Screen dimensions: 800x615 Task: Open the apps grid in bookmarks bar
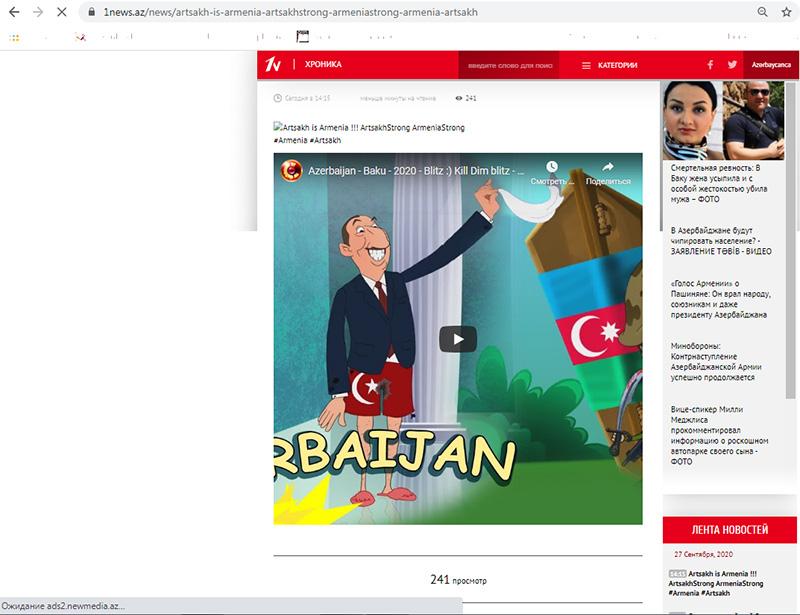point(14,37)
